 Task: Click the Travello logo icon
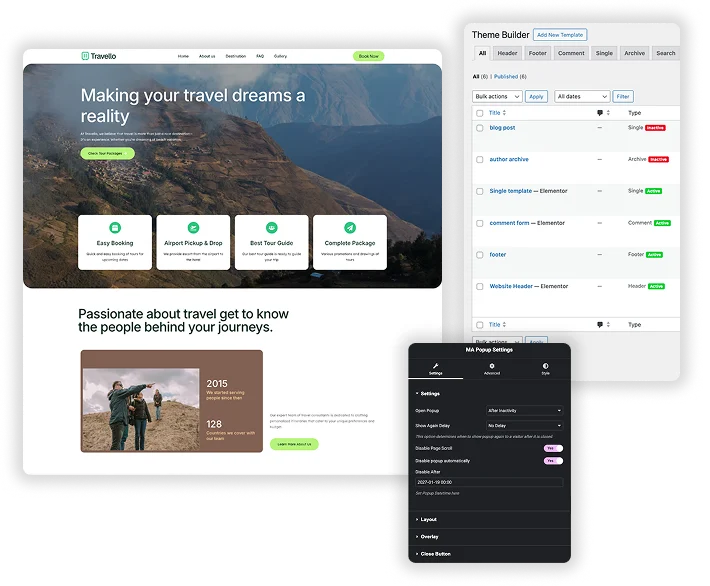tap(85, 56)
